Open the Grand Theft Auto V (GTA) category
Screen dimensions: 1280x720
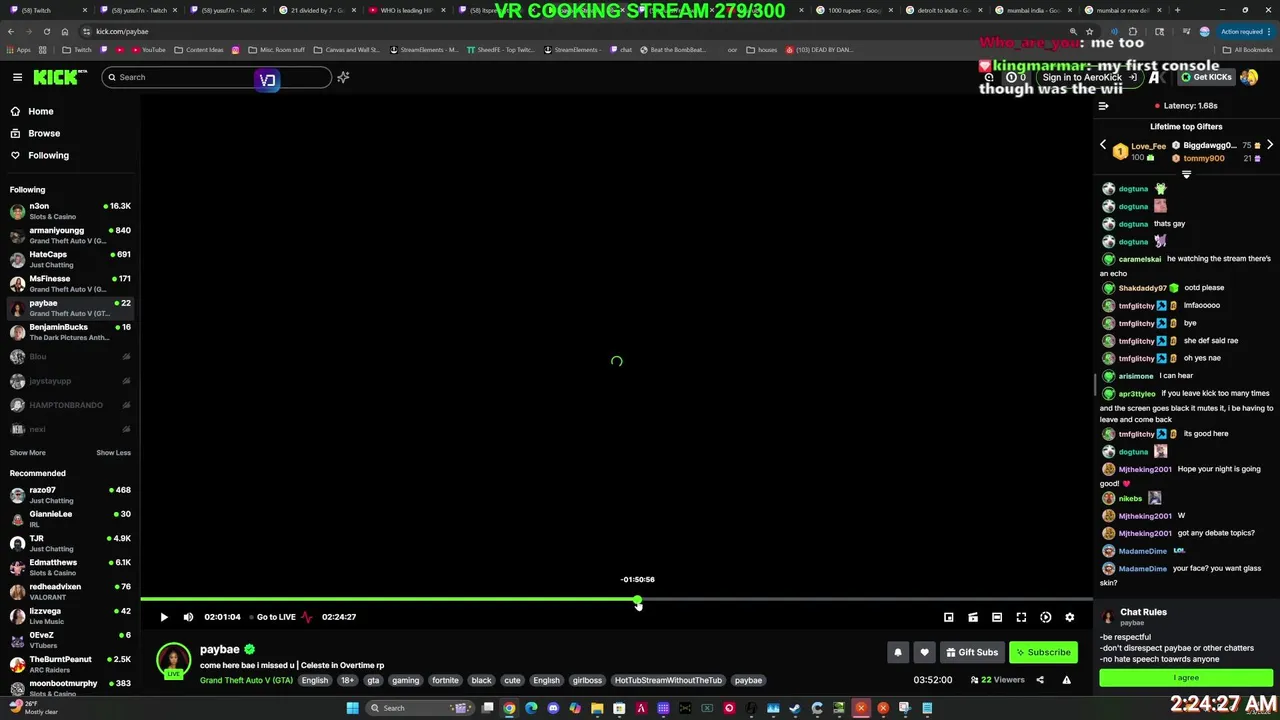point(246,680)
